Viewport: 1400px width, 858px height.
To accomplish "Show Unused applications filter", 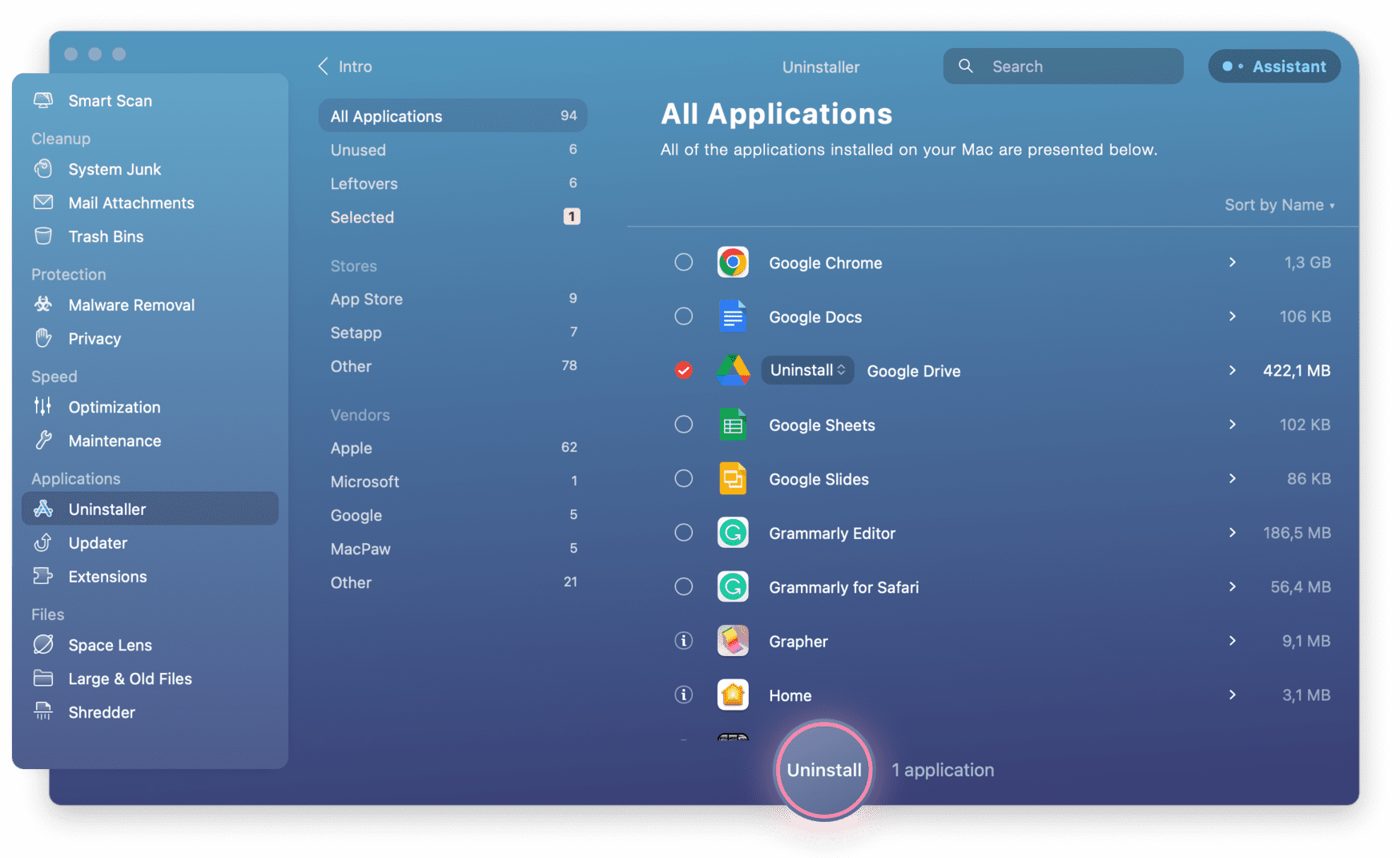I will (453, 150).
